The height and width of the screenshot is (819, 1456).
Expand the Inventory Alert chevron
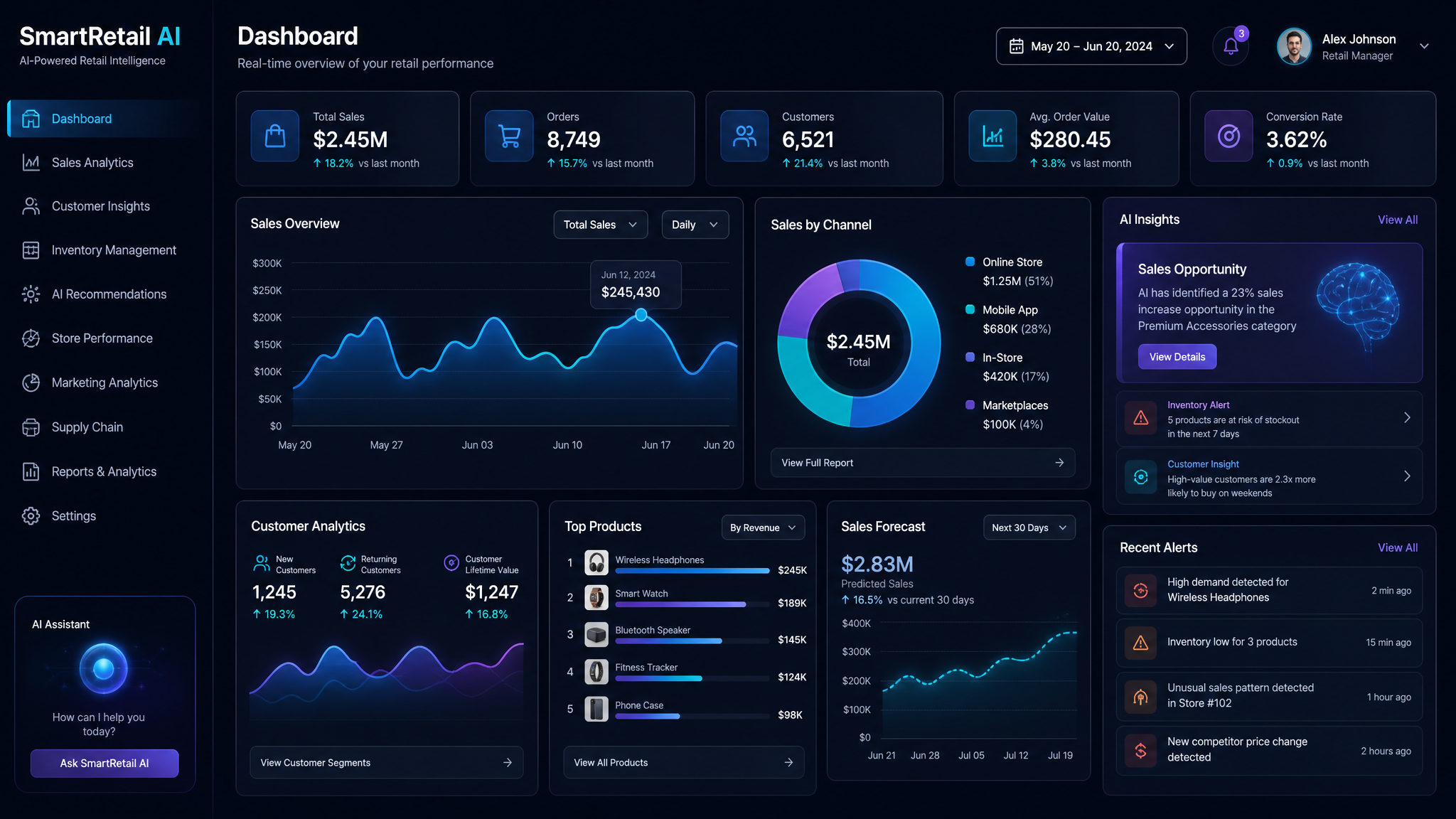[1407, 418]
